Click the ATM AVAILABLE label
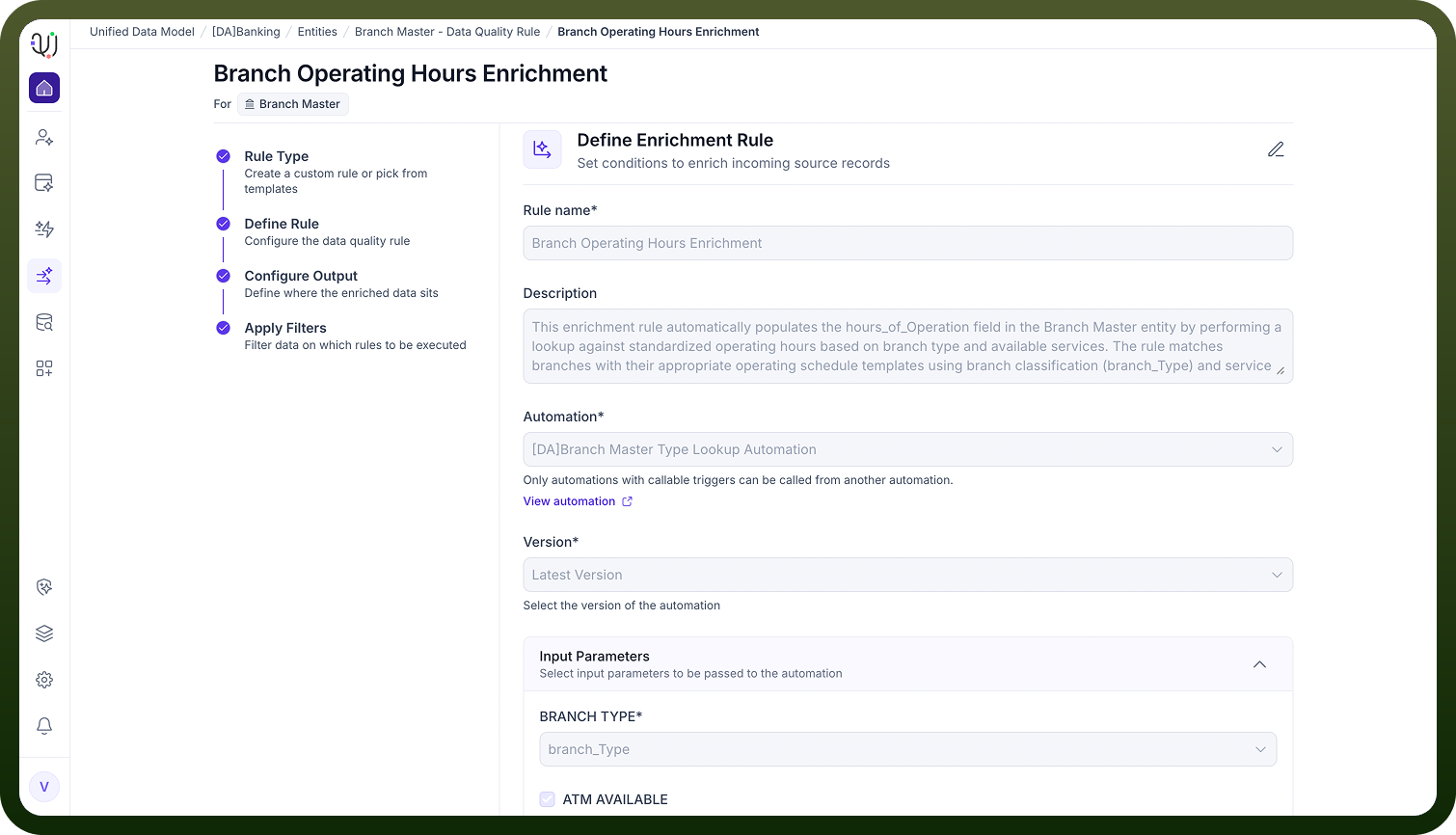Screen dimensions: 1456x835 (x=615, y=799)
